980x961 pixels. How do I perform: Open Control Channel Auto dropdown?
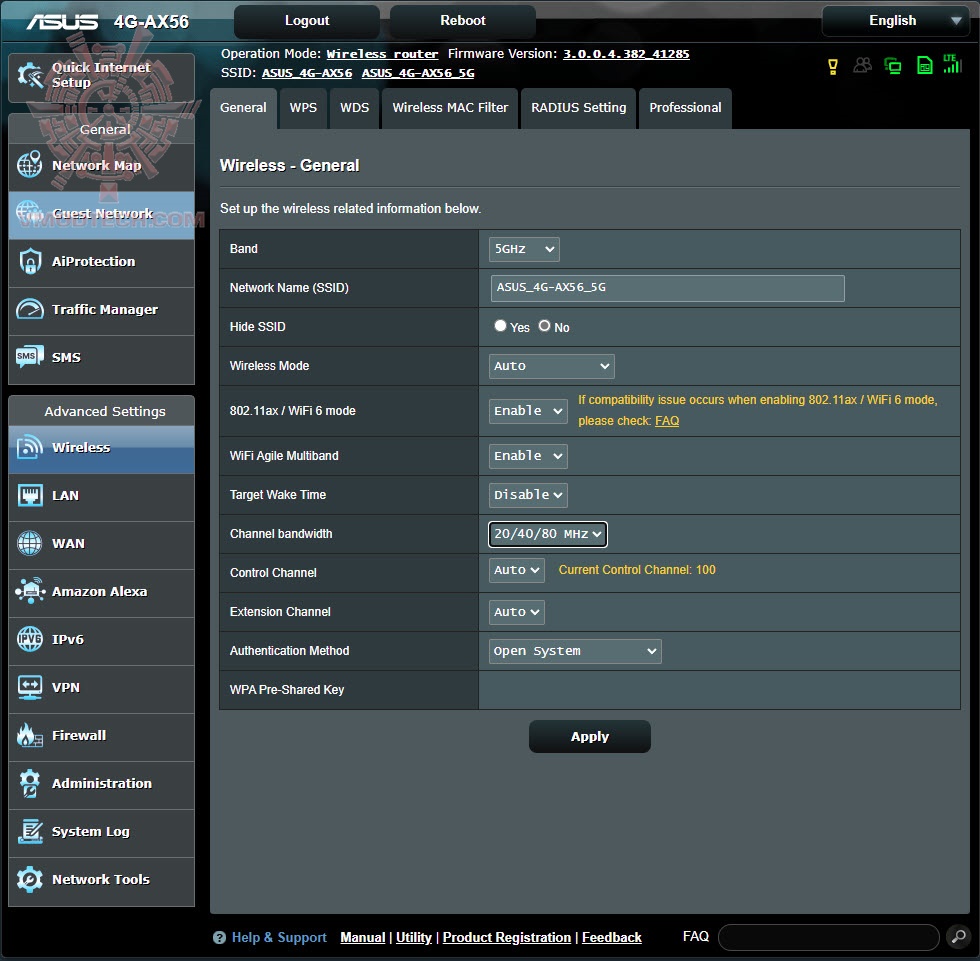click(x=516, y=570)
